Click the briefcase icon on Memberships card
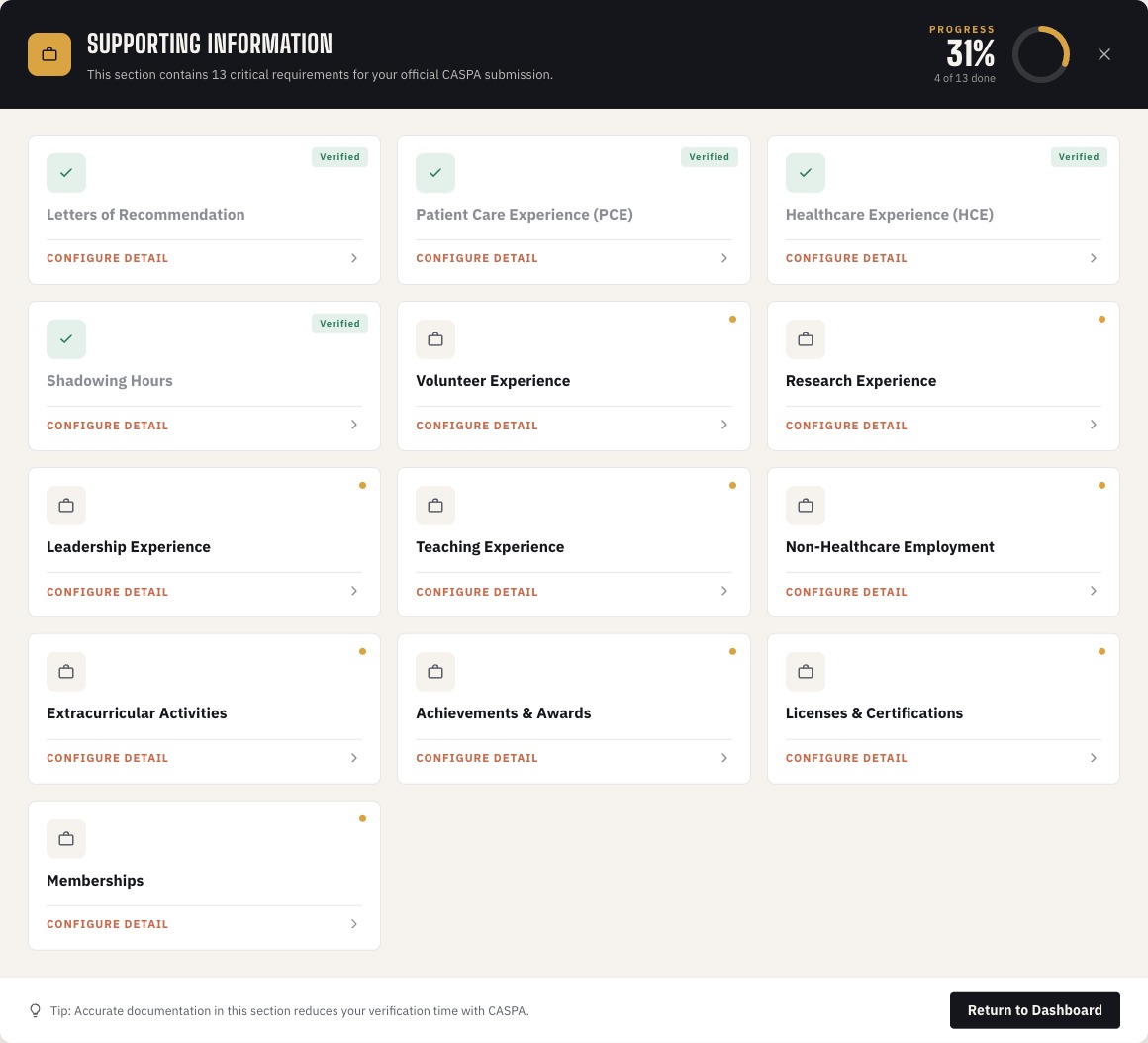 tap(66, 839)
